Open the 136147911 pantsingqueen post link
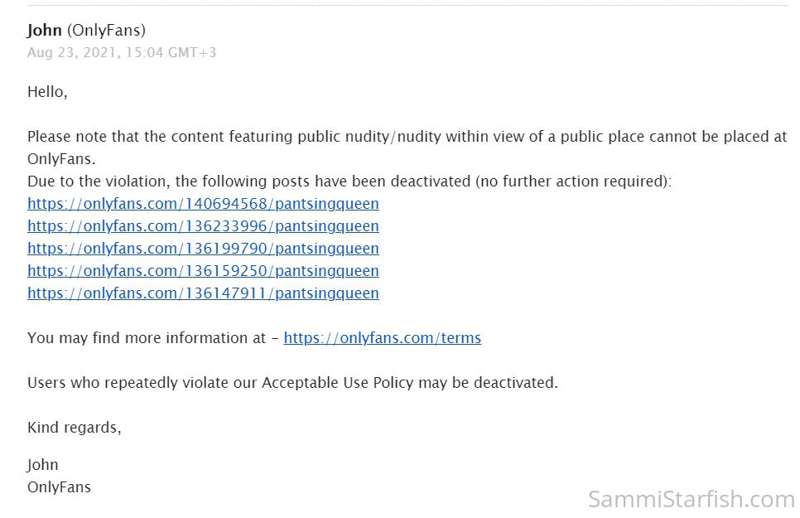Screen dimensions: 800x518 pyautogui.click(x=203, y=293)
